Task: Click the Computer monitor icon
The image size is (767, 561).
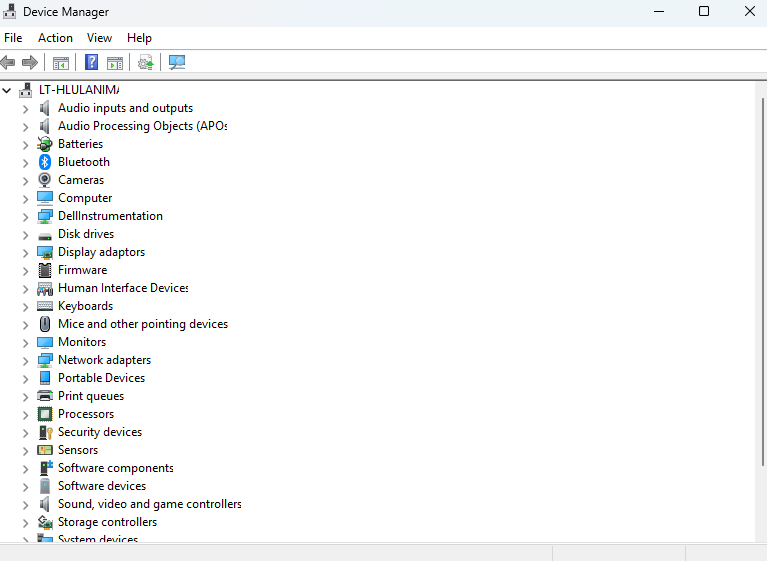Action: [45, 198]
